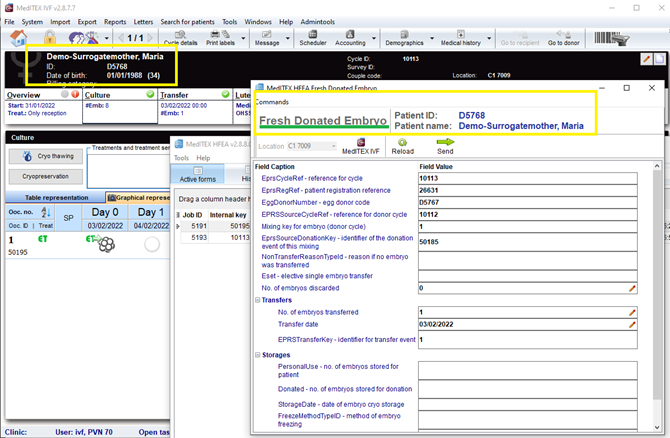Click the EggDonorNumber value field D5767
The height and width of the screenshot is (438, 670).
[528, 202]
